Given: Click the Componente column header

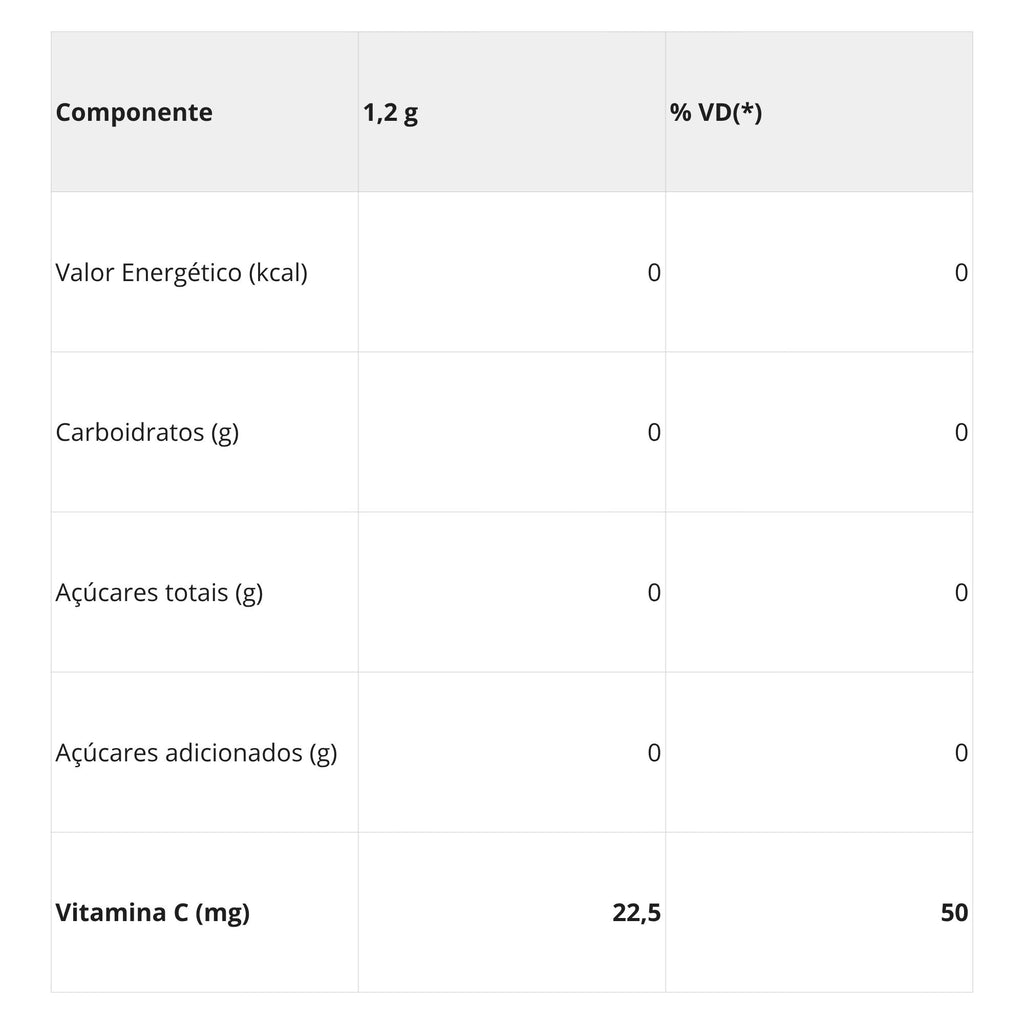Looking at the screenshot, I should pyautogui.click(x=134, y=112).
